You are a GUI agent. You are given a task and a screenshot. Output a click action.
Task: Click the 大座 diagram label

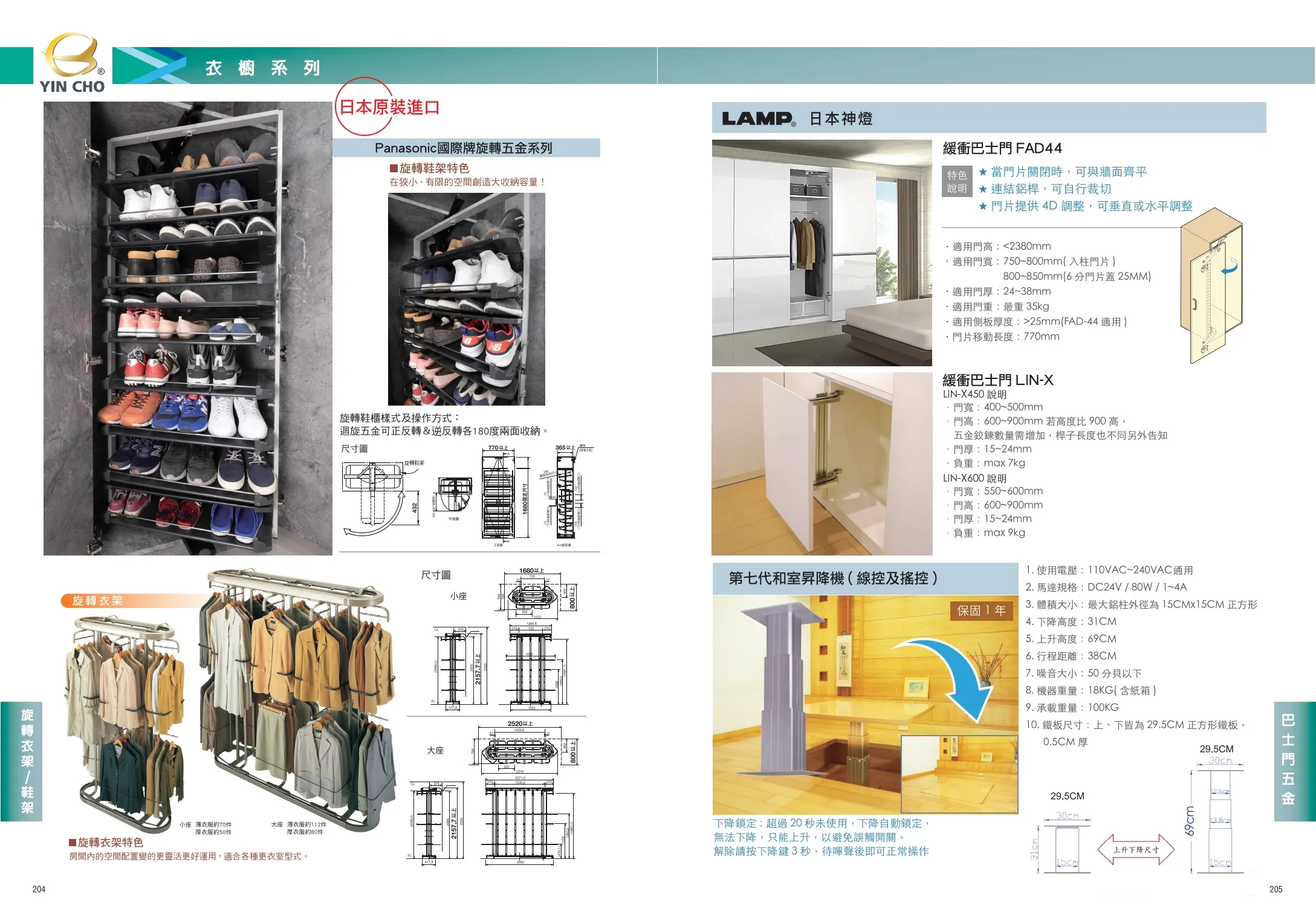pos(435,750)
